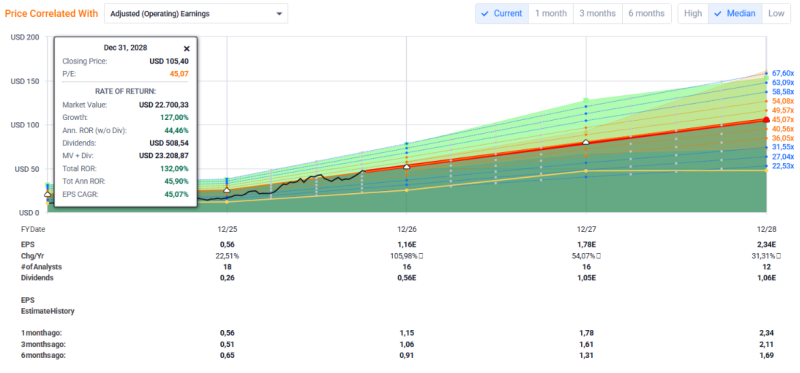Select the High estimate option
This screenshot has height=373, width=800.
[693, 14]
